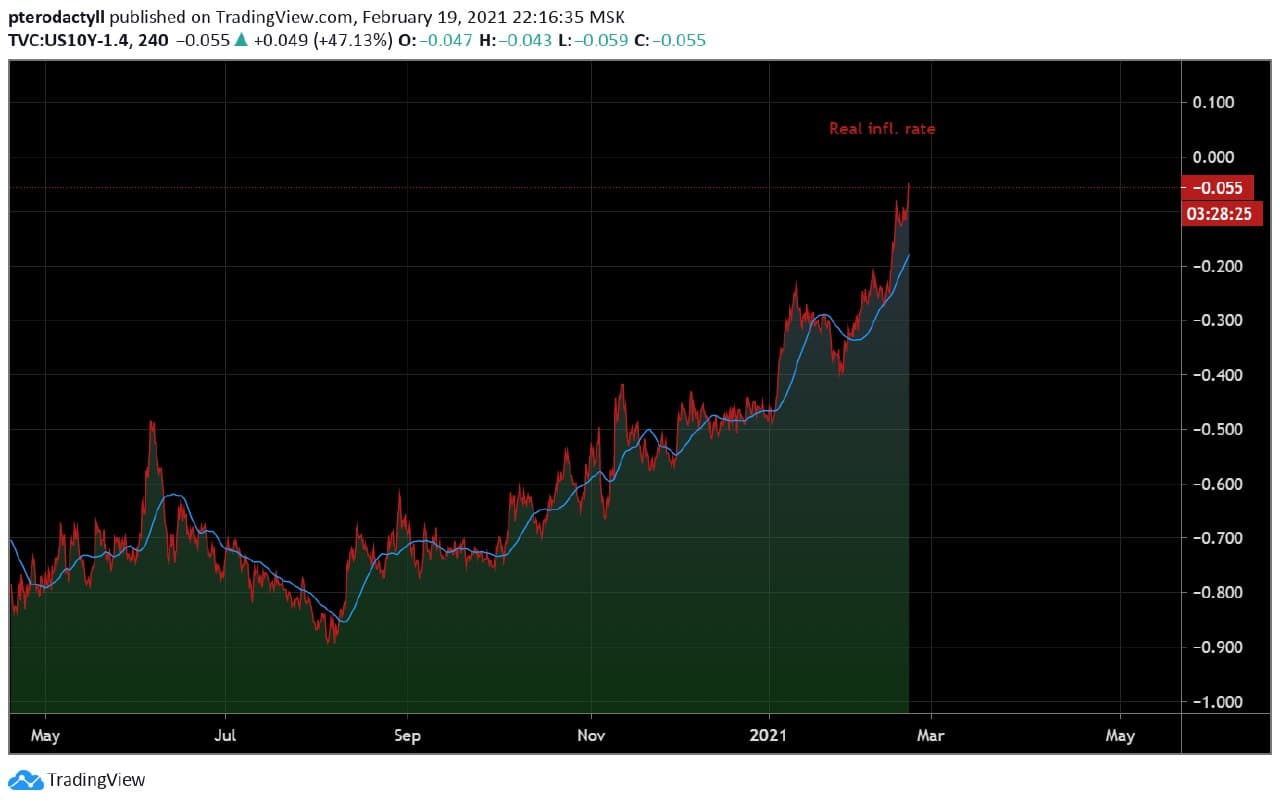Click the 2021 label on time axis

(x=770, y=736)
